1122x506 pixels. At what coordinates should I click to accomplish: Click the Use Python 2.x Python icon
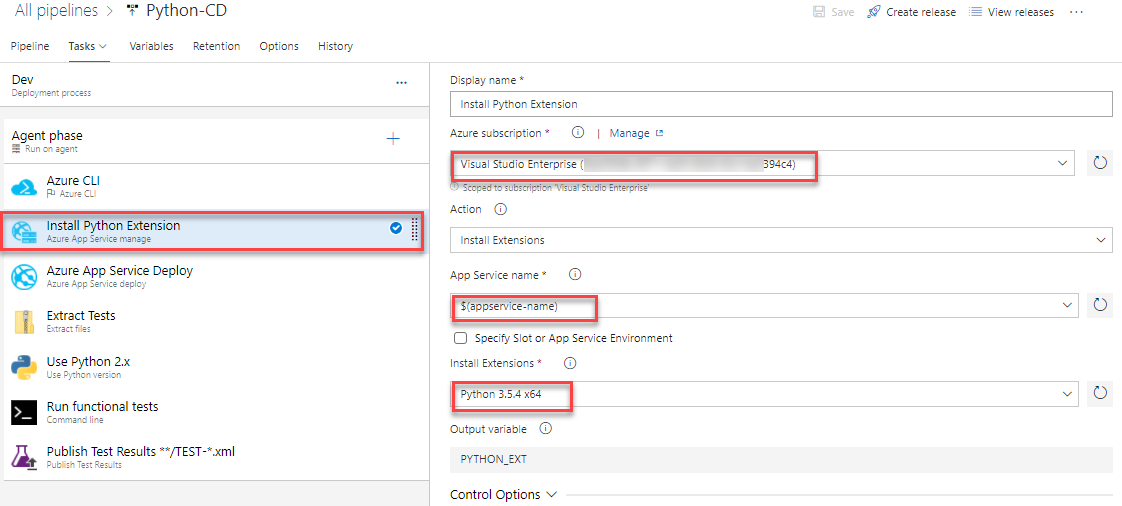pyautogui.click(x=24, y=367)
